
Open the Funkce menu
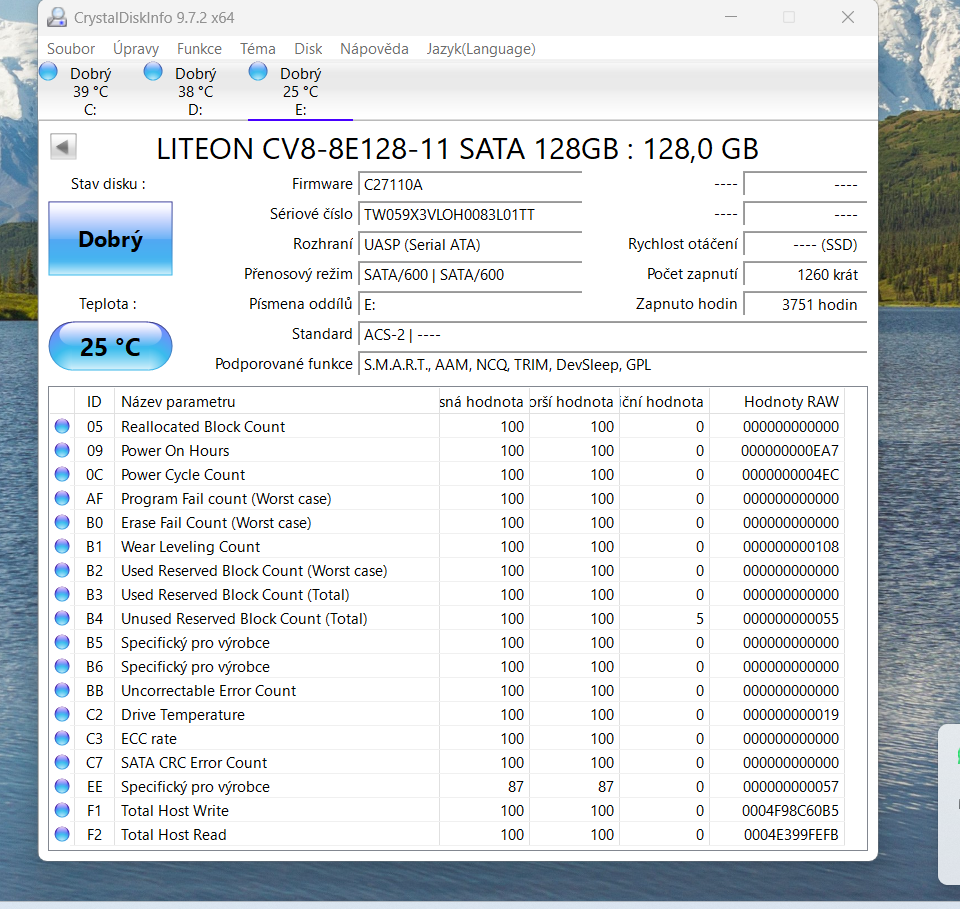coord(199,48)
